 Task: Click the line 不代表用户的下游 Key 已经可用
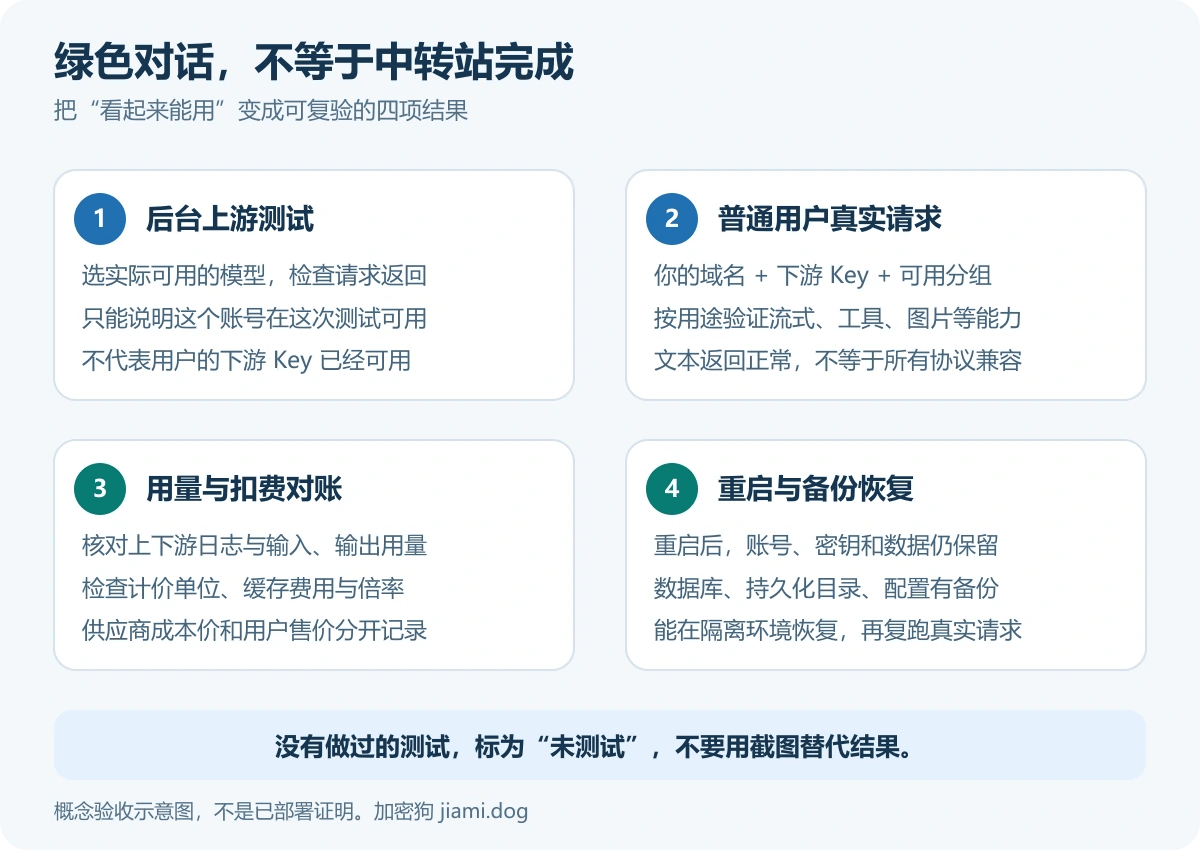click(246, 361)
